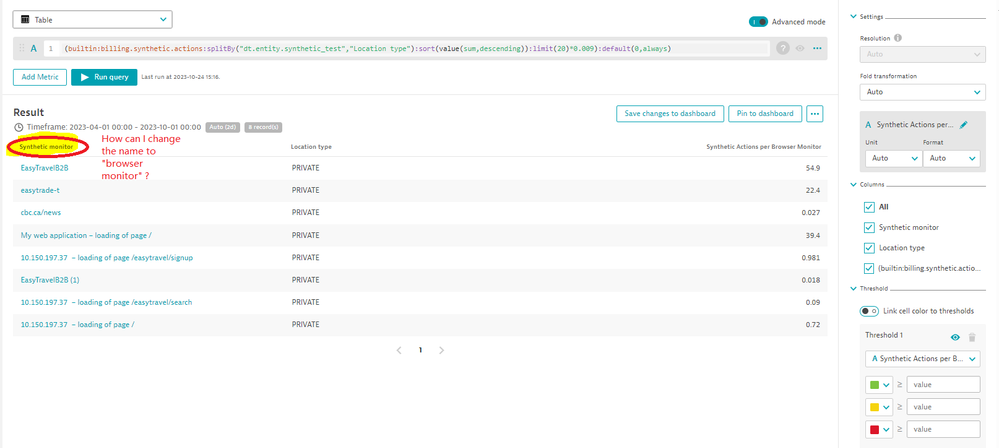Expand the Fold transformation dropdown
The height and width of the screenshot is (448, 999).
[x=921, y=92]
